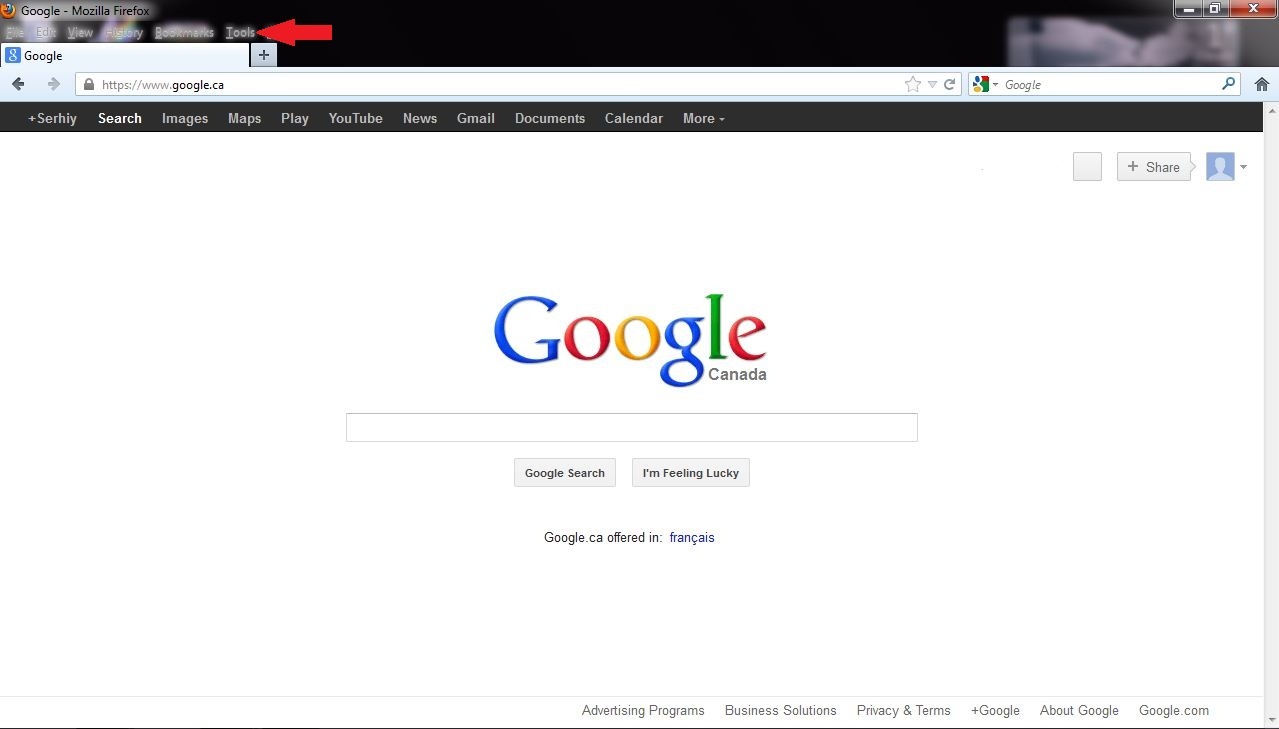Go back with the back arrow
1279x729 pixels.
[18, 84]
